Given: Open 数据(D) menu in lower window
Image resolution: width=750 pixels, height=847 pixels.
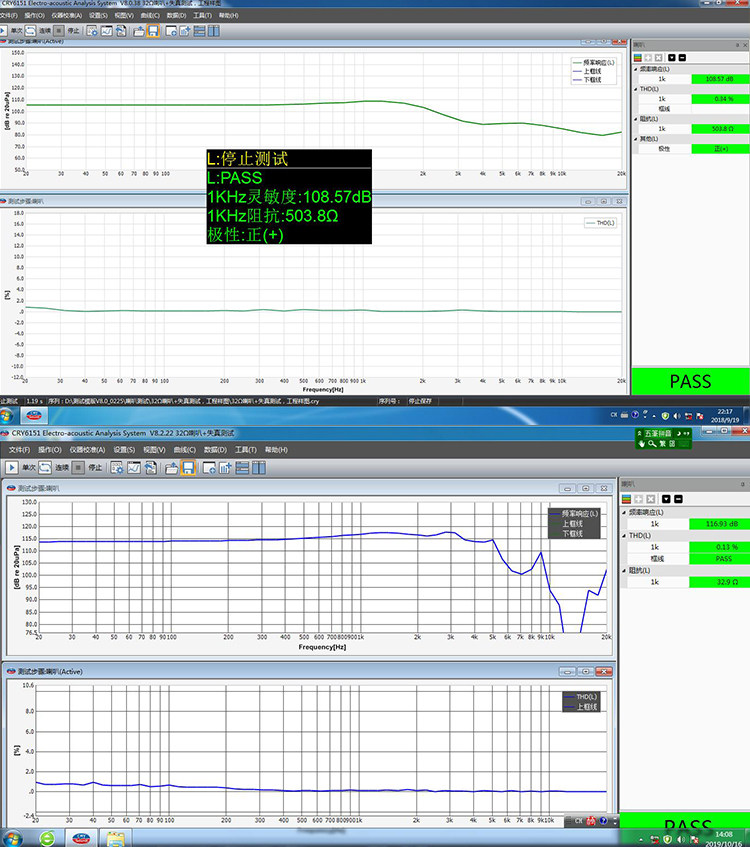Looking at the screenshot, I should (215, 449).
